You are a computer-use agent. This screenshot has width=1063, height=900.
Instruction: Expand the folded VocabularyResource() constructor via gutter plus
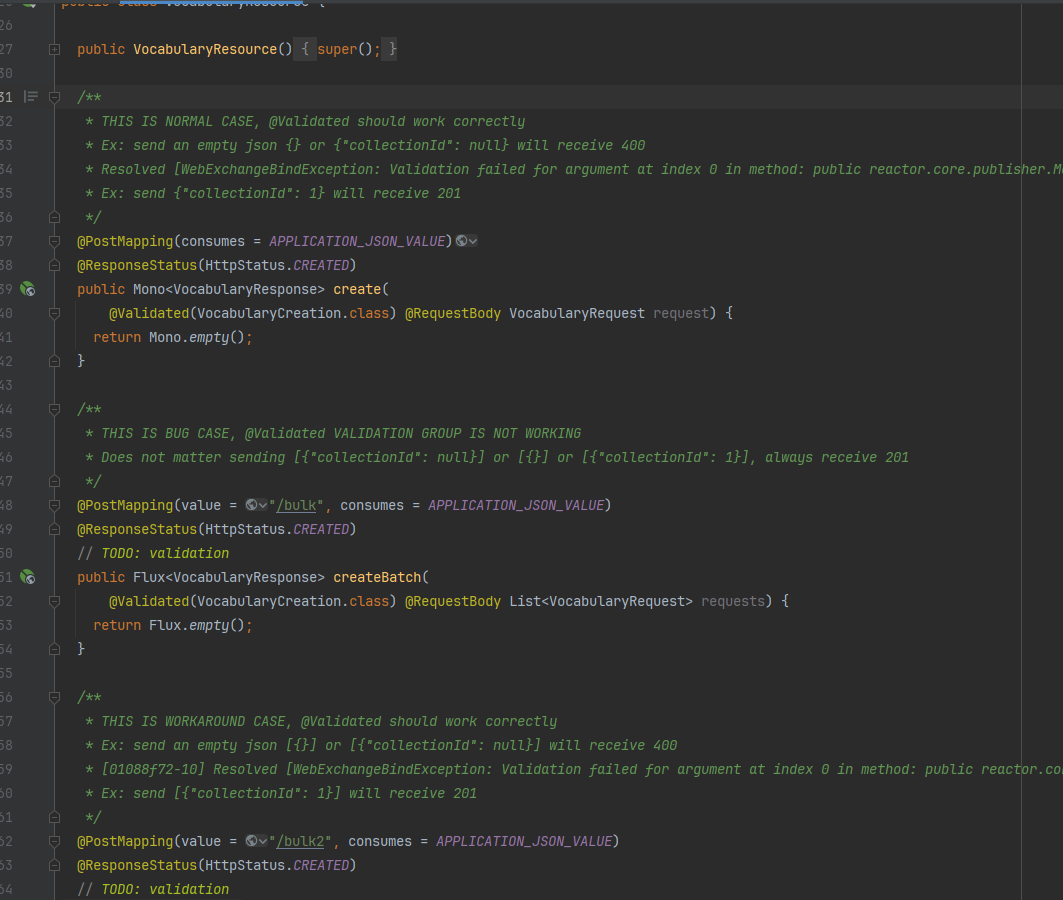tap(54, 49)
